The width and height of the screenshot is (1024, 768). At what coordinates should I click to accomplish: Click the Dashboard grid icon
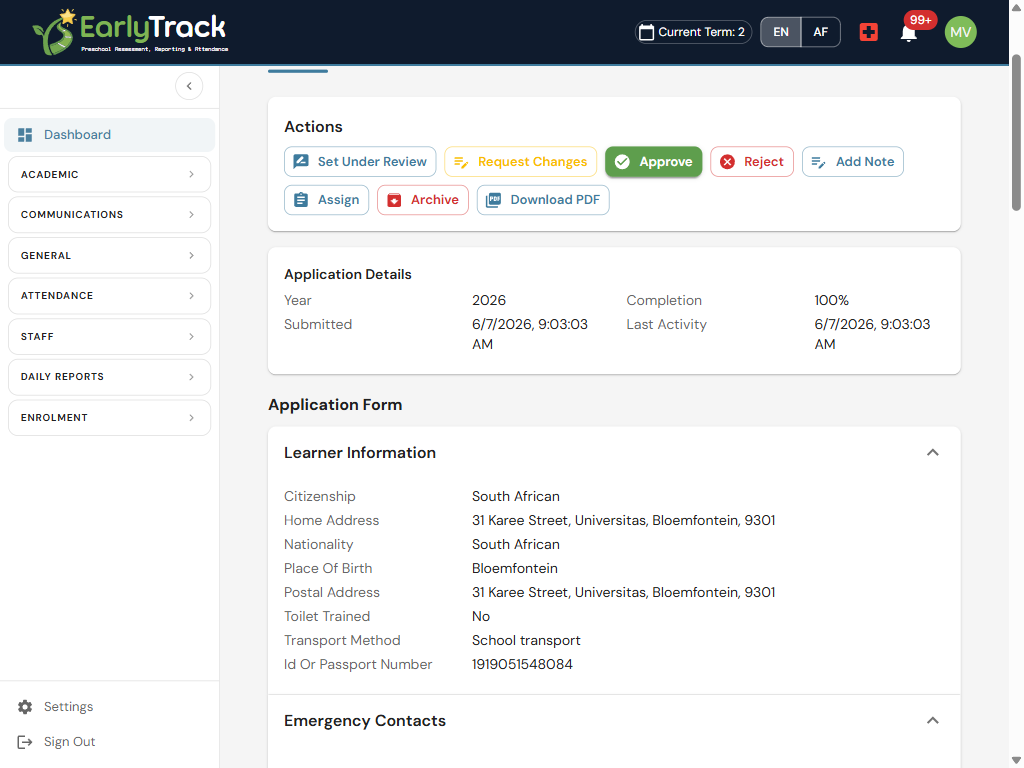[x=25, y=135]
